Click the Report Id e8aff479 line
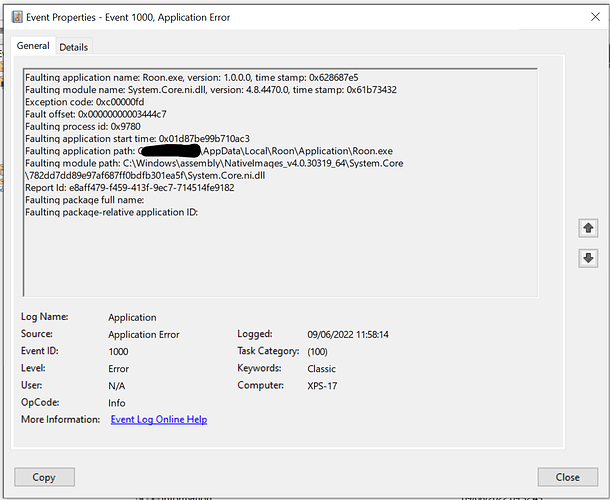Screen dimensions: 610x500 (x=130, y=188)
